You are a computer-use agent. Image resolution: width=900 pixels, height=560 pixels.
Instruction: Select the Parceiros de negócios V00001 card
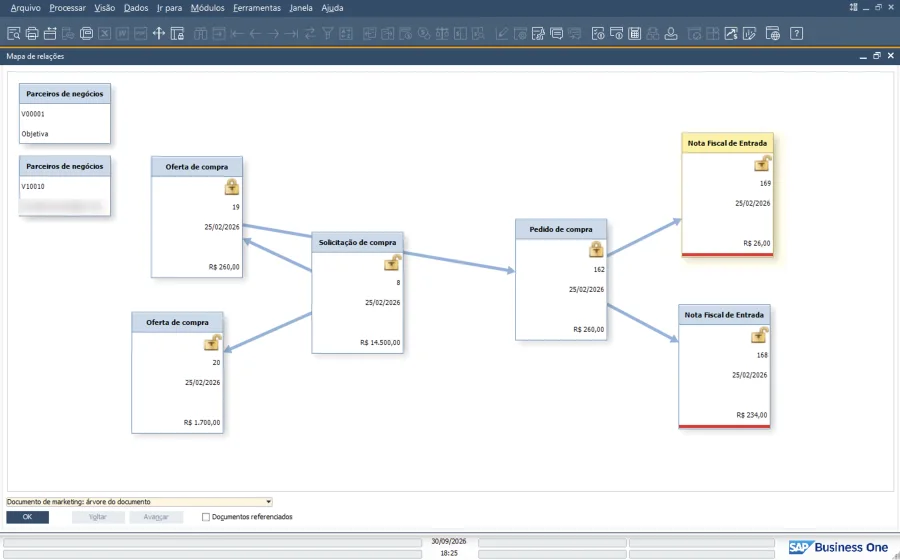coord(65,114)
